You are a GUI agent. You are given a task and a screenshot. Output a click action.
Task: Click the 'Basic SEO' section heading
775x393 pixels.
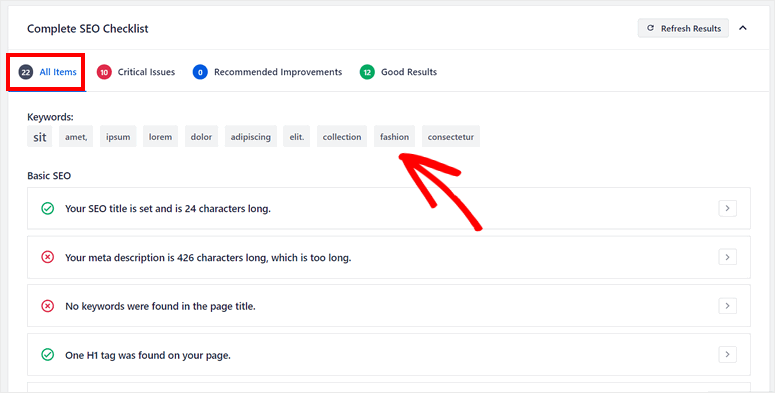coord(49,175)
